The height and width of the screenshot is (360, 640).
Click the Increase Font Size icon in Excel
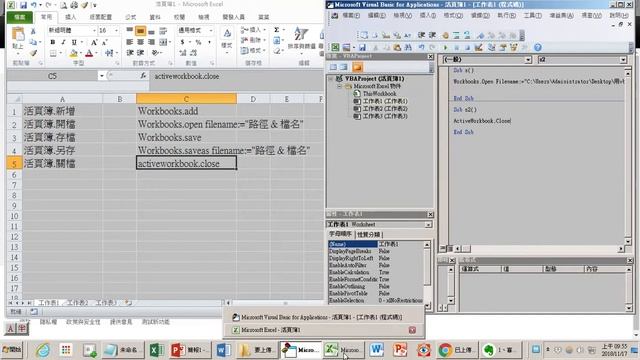(94, 42)
